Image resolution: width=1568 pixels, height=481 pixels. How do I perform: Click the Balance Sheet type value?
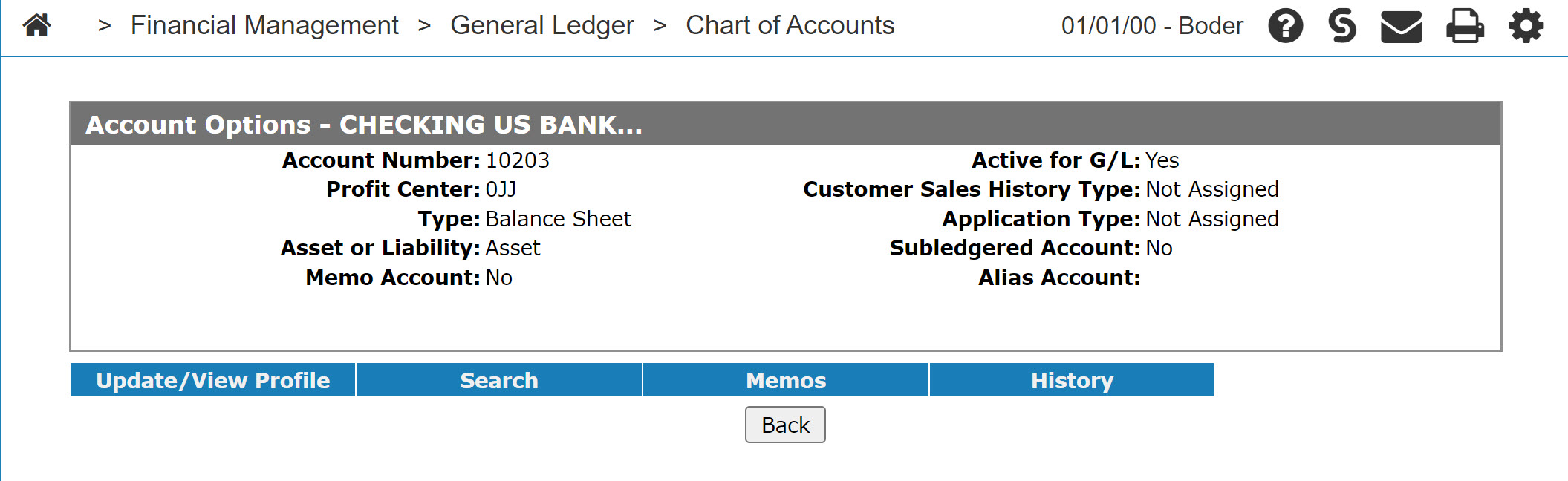click(x=558, y=219)
